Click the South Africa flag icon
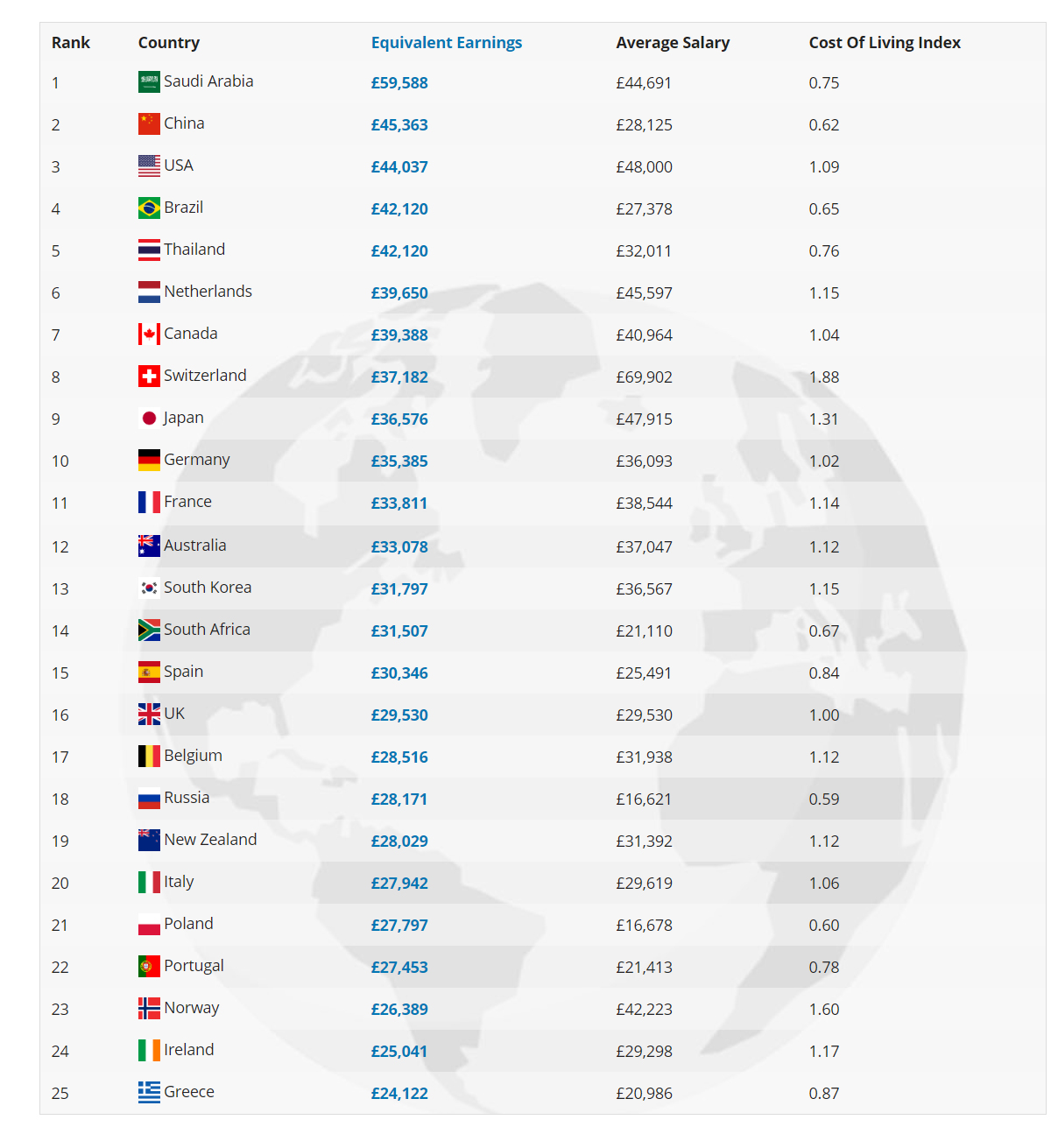The image size is (1058, 1148). (x=149, y=630)
